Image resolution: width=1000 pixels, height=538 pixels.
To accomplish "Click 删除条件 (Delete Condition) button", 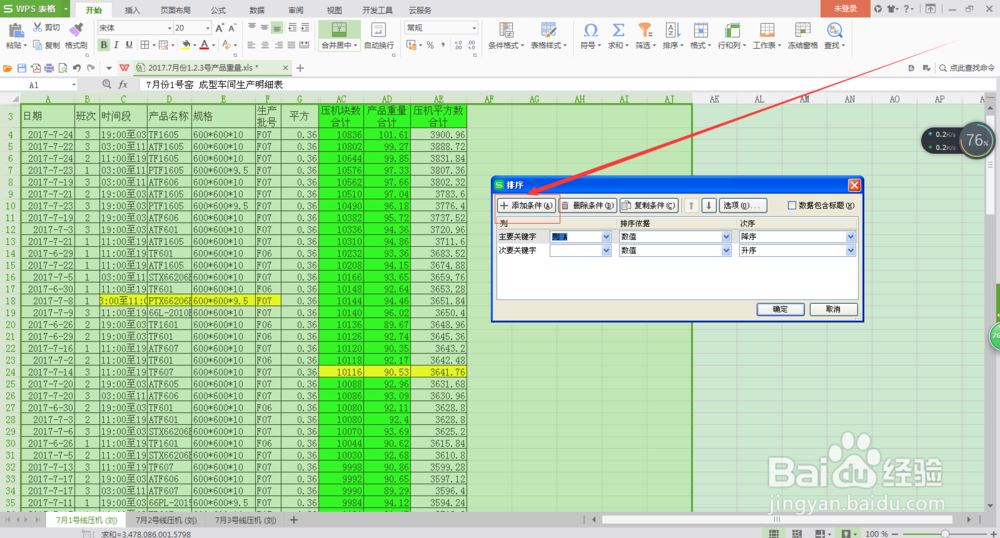I will click(587, 205).
